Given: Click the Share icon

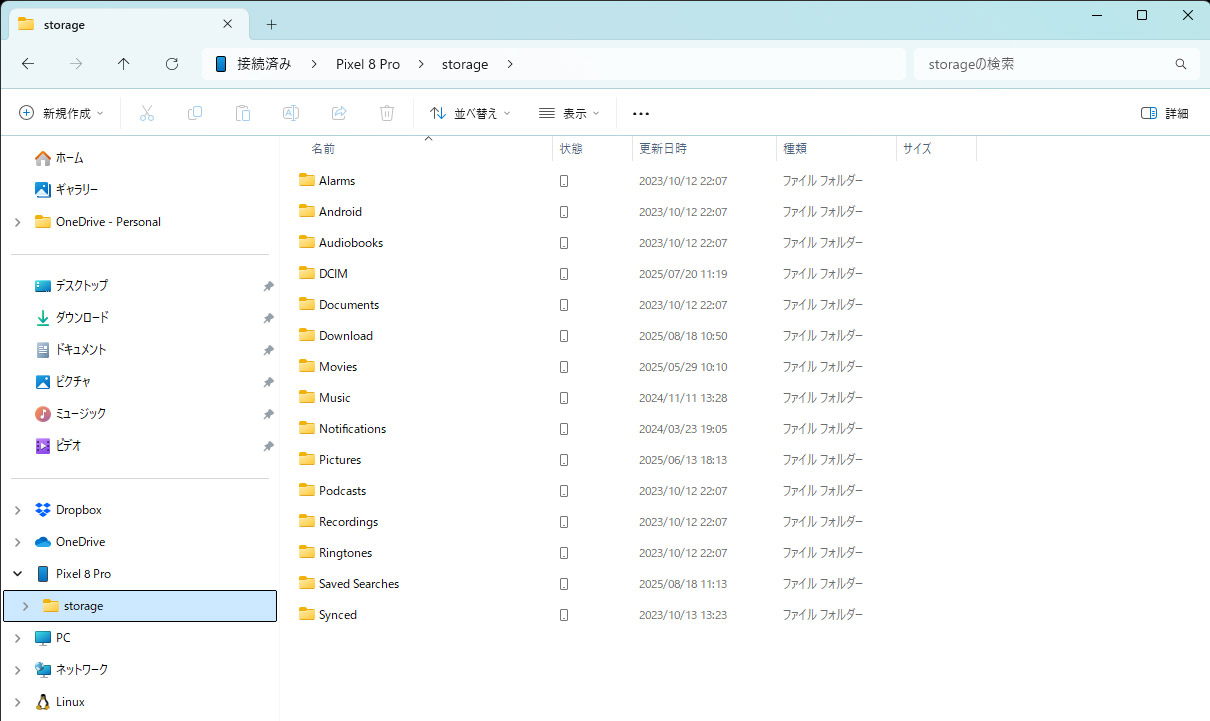Looking at the screenshot, I should tap(339, 113).
